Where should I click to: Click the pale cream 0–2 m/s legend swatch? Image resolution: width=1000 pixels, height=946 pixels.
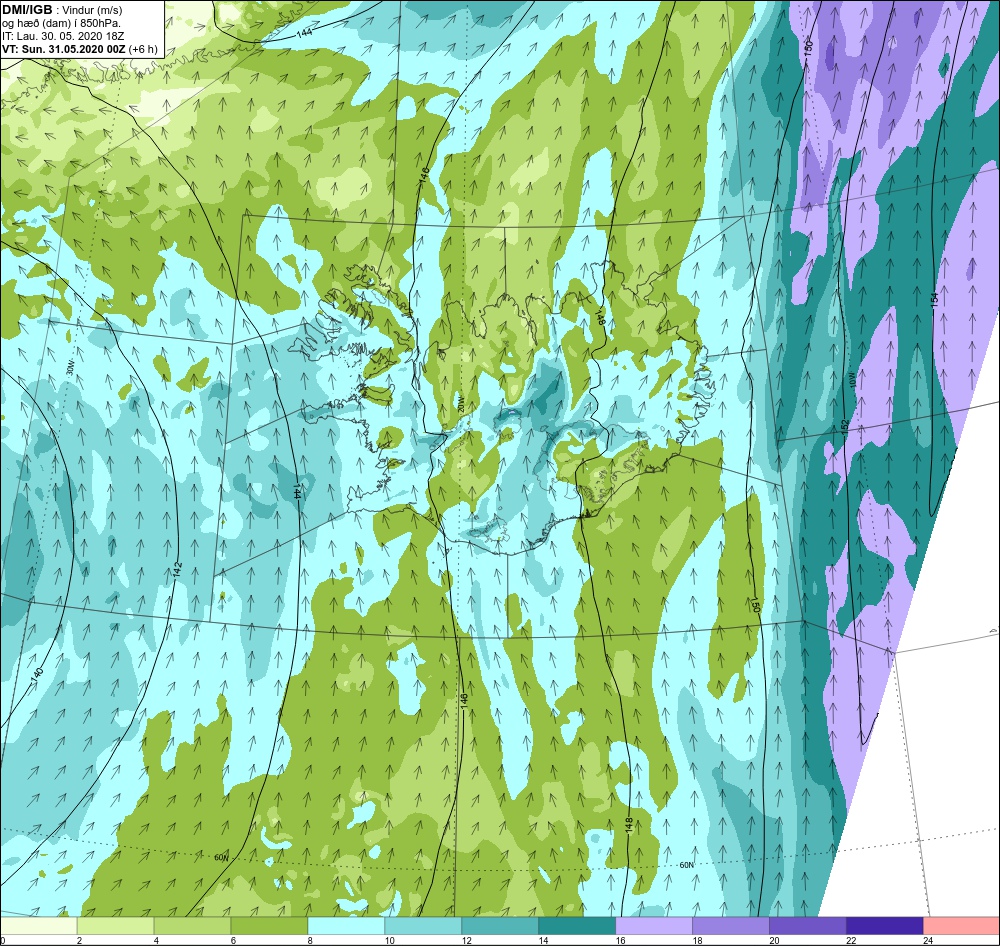click(x=38, y=926)
